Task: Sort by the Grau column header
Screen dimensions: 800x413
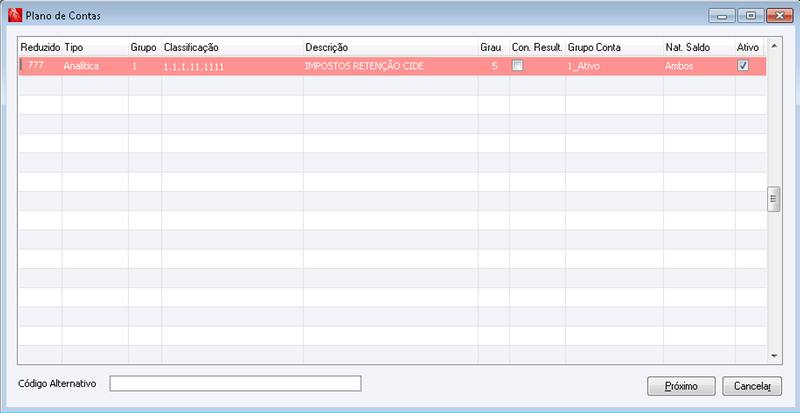Action: coord(493,47)
